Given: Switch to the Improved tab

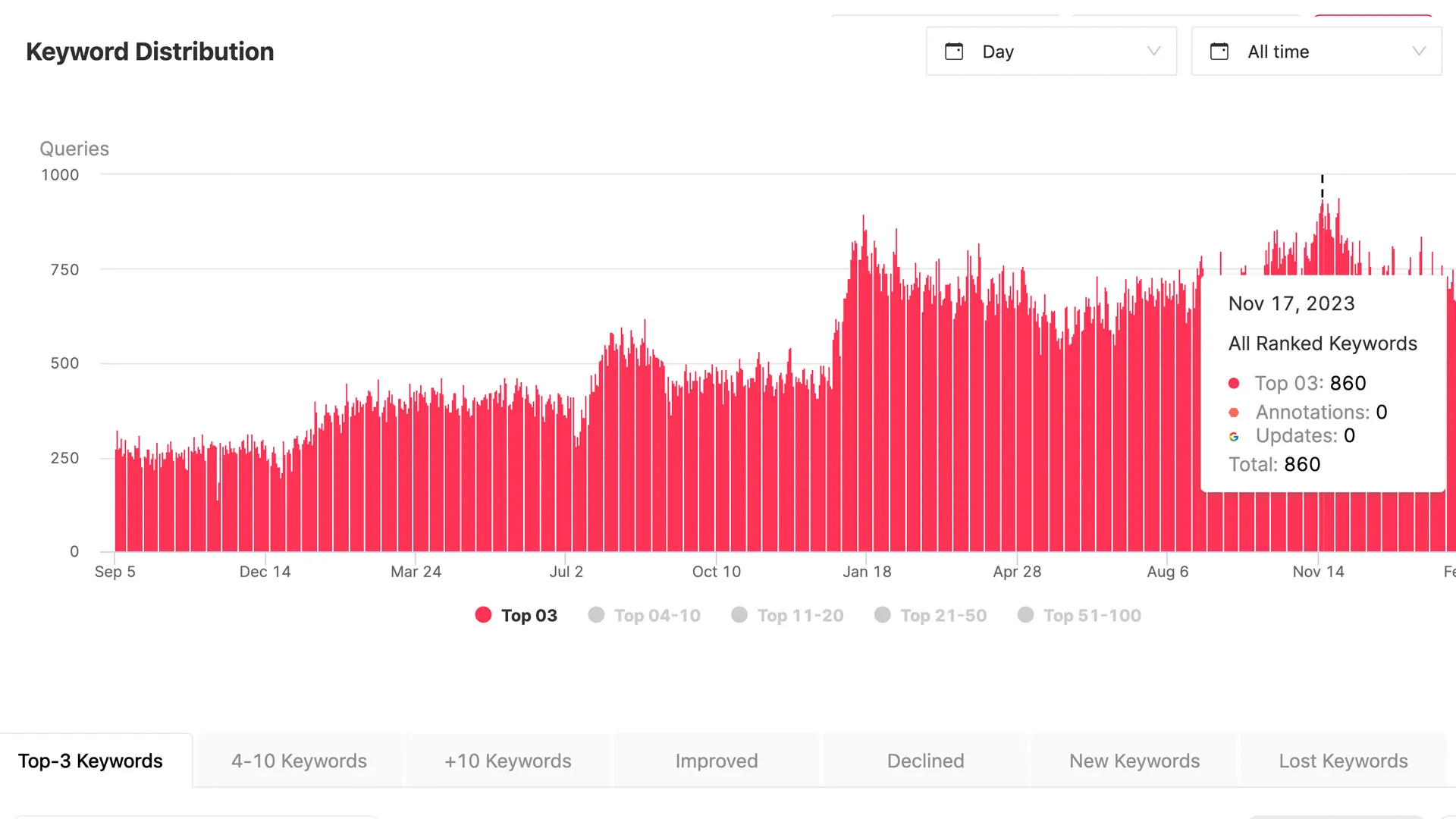Looking at the screenshot, I should 716,761.
